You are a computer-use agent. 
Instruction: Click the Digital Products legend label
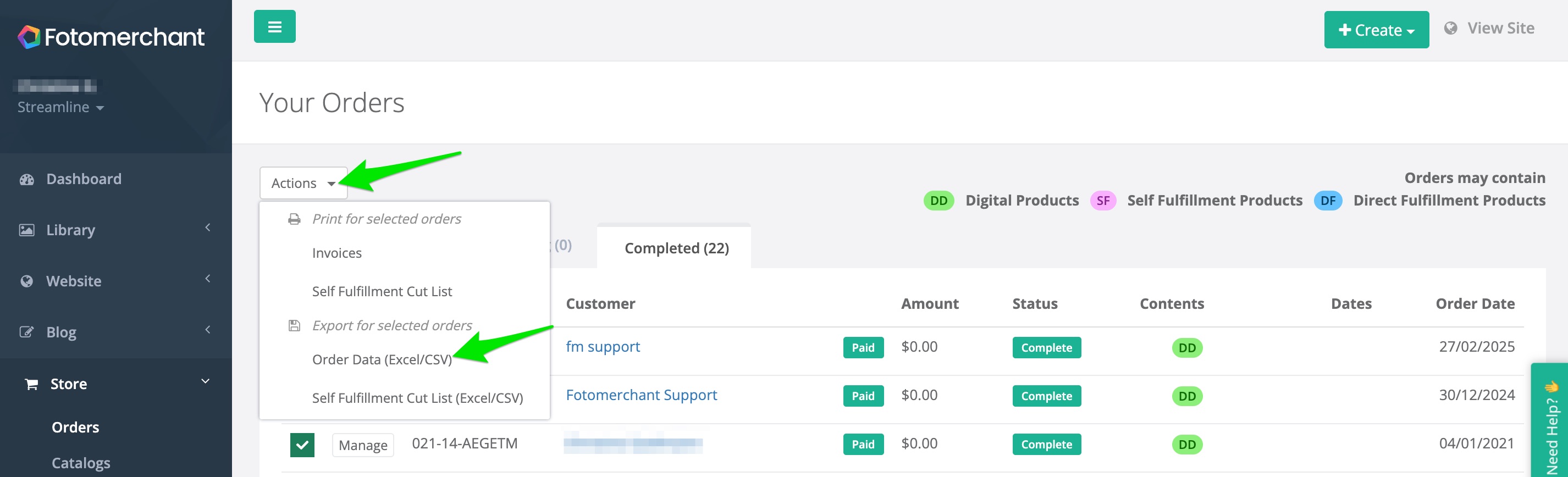point(1022,201)
